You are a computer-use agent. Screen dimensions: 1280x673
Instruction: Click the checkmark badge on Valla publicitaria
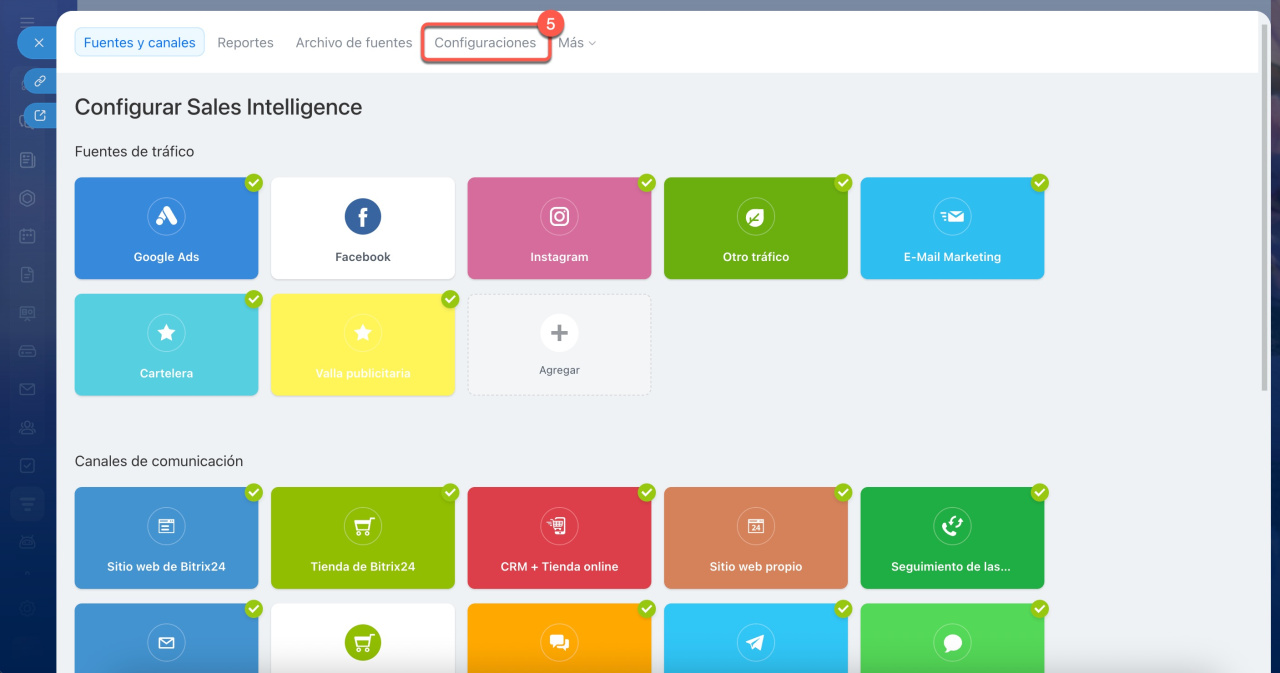[450, 299]
